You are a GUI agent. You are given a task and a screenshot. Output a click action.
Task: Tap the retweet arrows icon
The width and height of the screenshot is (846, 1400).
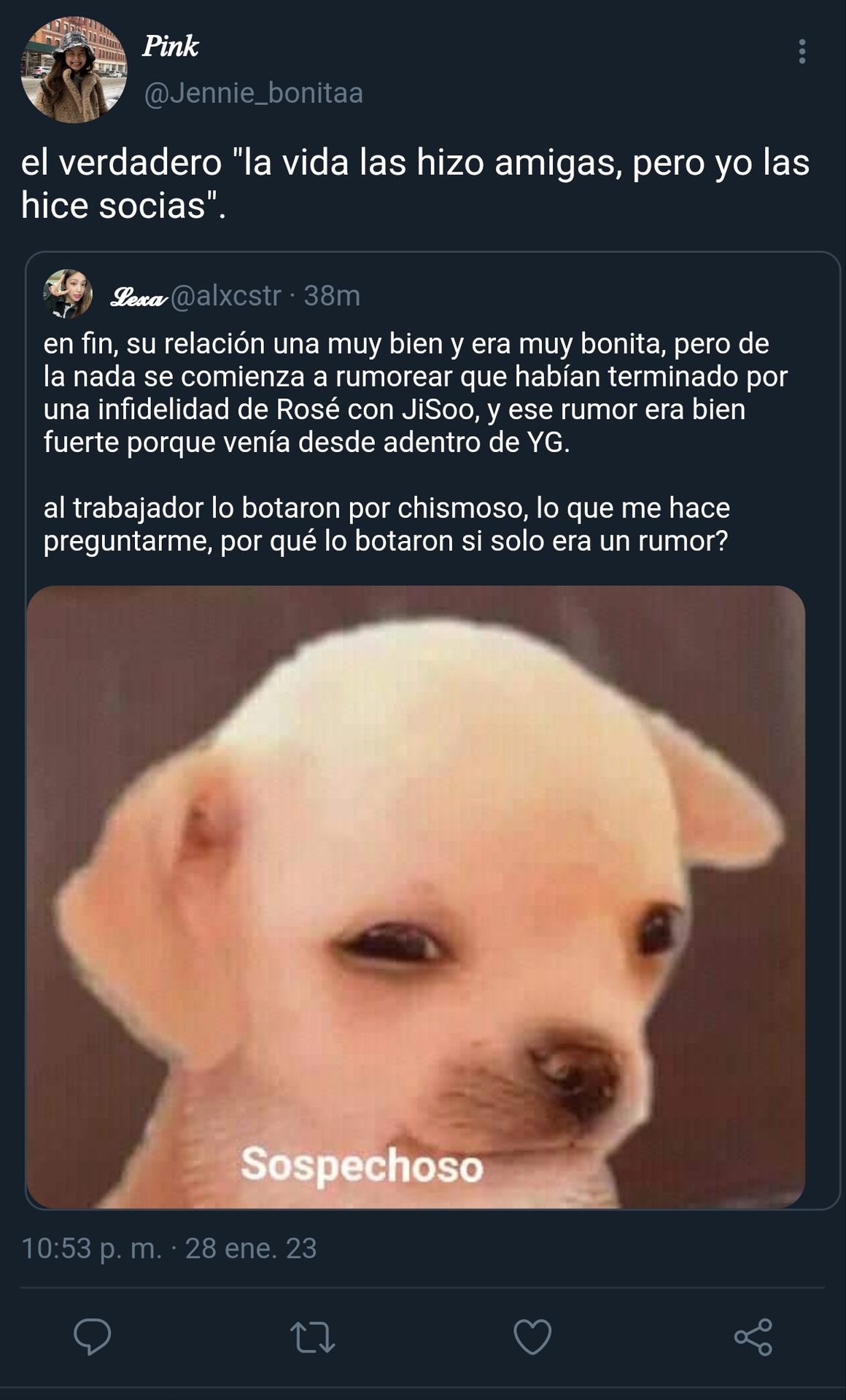(312, 1337)
